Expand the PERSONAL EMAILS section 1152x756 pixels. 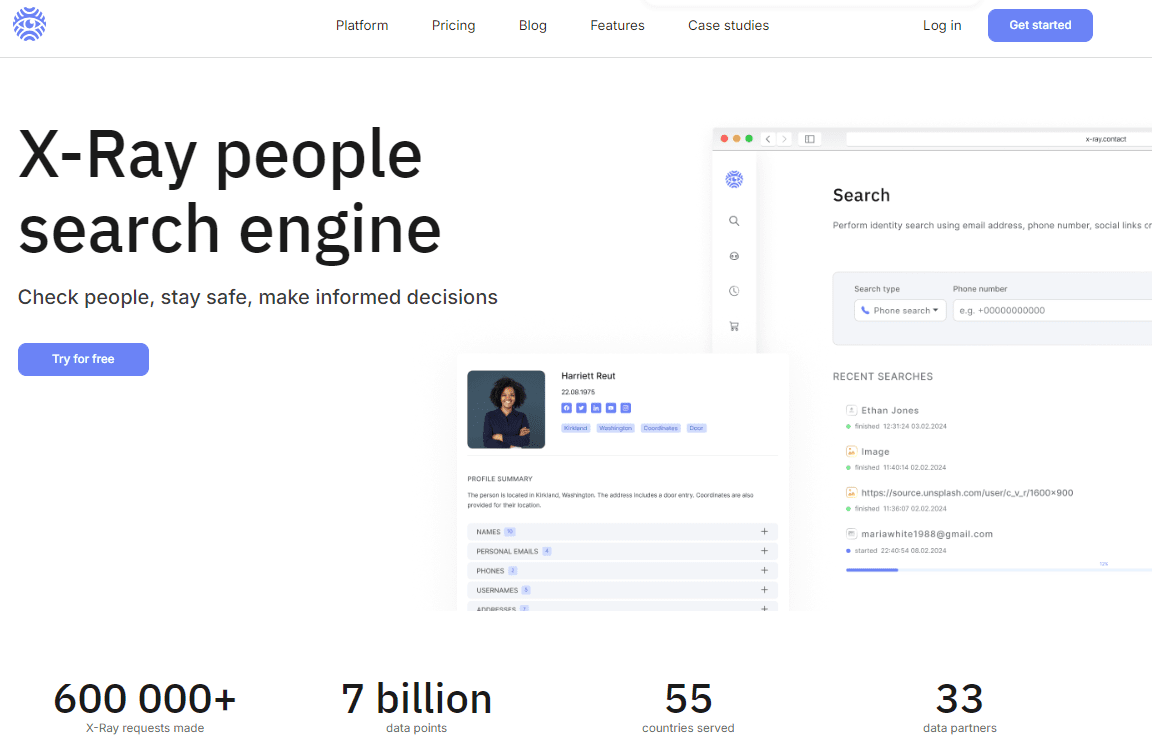coord(764,551)
